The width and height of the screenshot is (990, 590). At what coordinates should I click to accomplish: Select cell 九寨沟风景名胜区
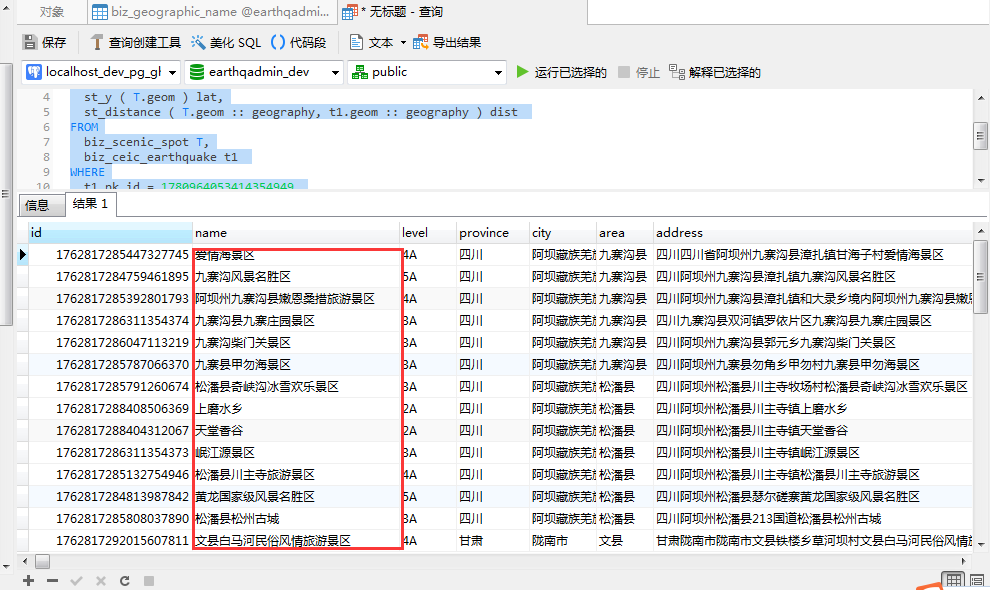296,277
